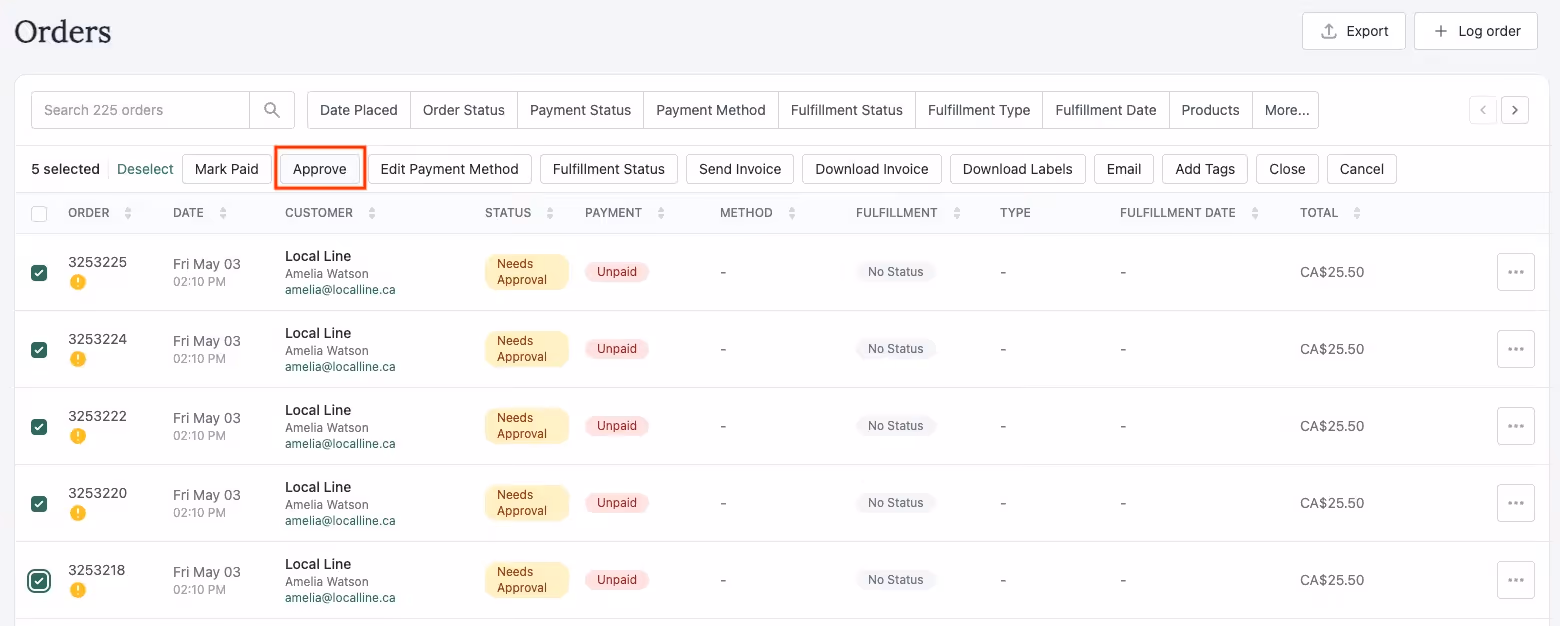Uncheck the checkbox for order 3253218

[39, 580]
